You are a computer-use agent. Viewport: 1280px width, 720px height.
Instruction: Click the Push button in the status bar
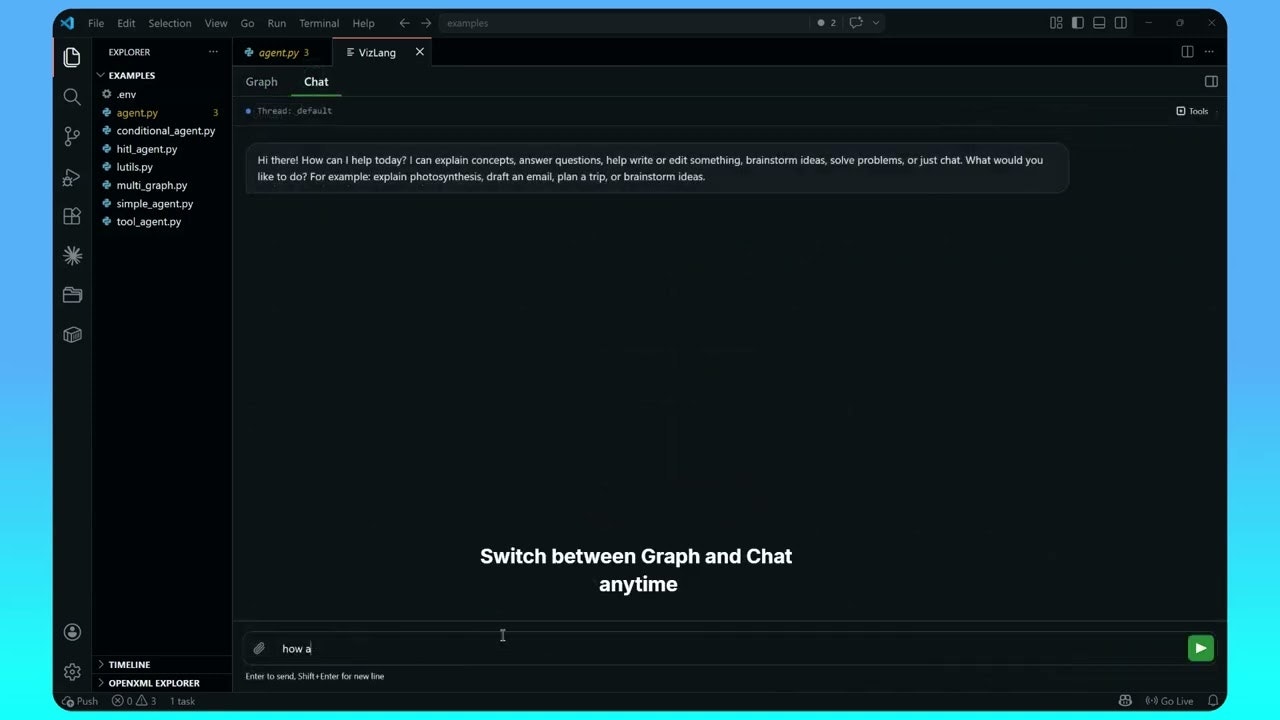click(80, 701)
